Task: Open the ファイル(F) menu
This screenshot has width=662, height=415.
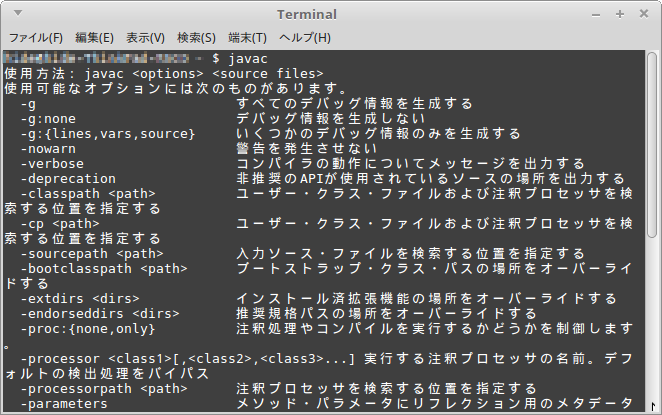Action: (x=36, y=37)
